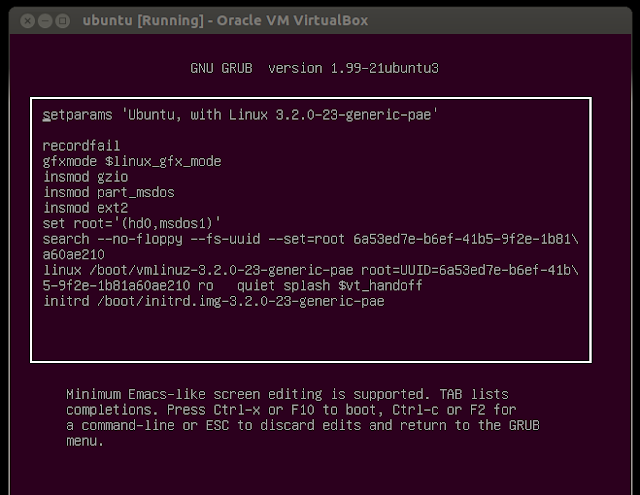Viewport: 640px width, 495px height.
Task: Click the 'menu.' help text
Action: [x=85, y=441]
